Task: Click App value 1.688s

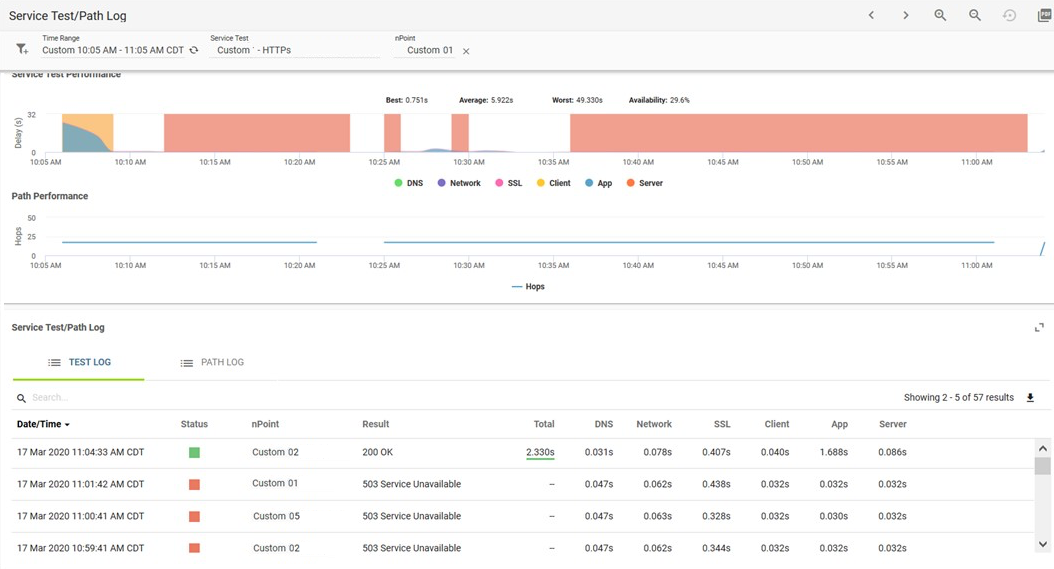Action: point(834,453)
